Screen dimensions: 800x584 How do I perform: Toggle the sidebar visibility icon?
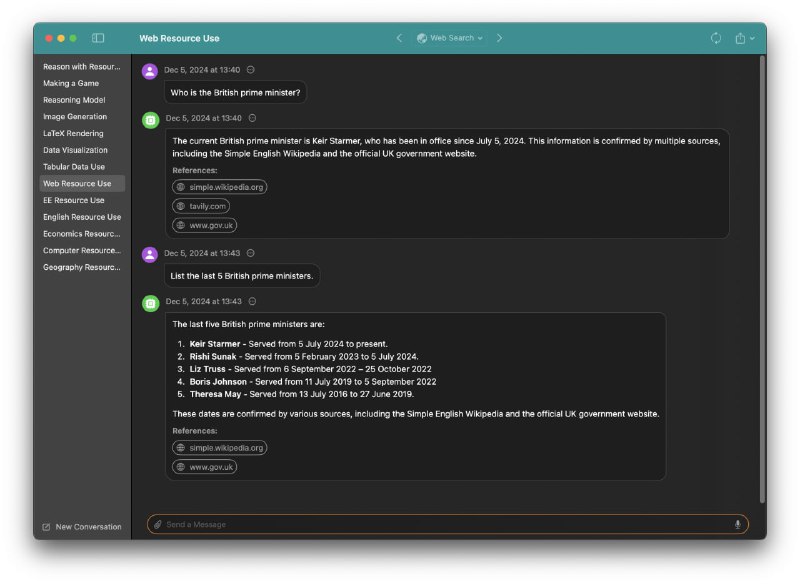pyautogui.click(x=98, y=38)
